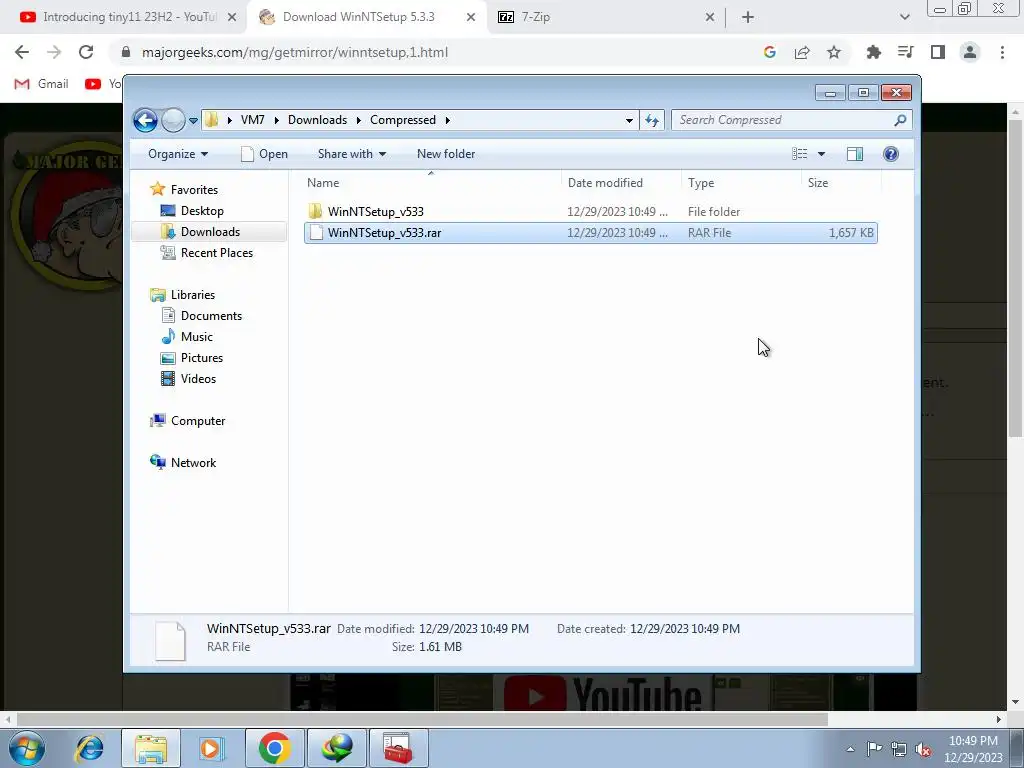
Task: Select the Pictures library
Action: [202, 358]
